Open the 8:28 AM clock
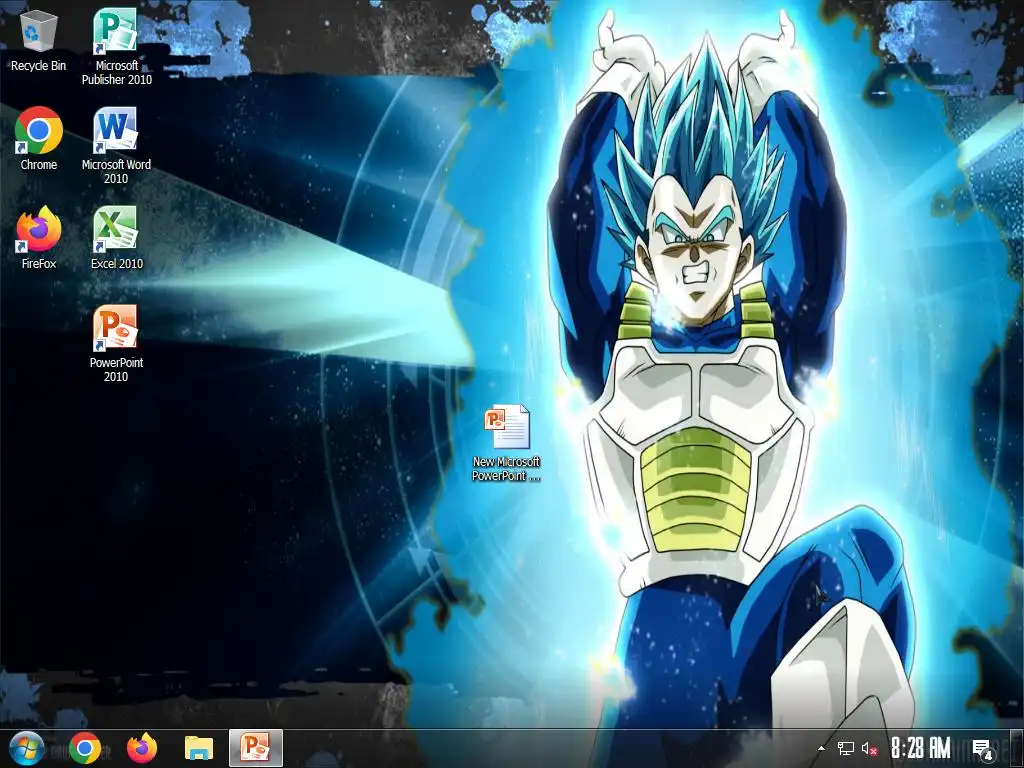Image resolution: width=1024 pixels, height=768 pixels. (920, 748)
